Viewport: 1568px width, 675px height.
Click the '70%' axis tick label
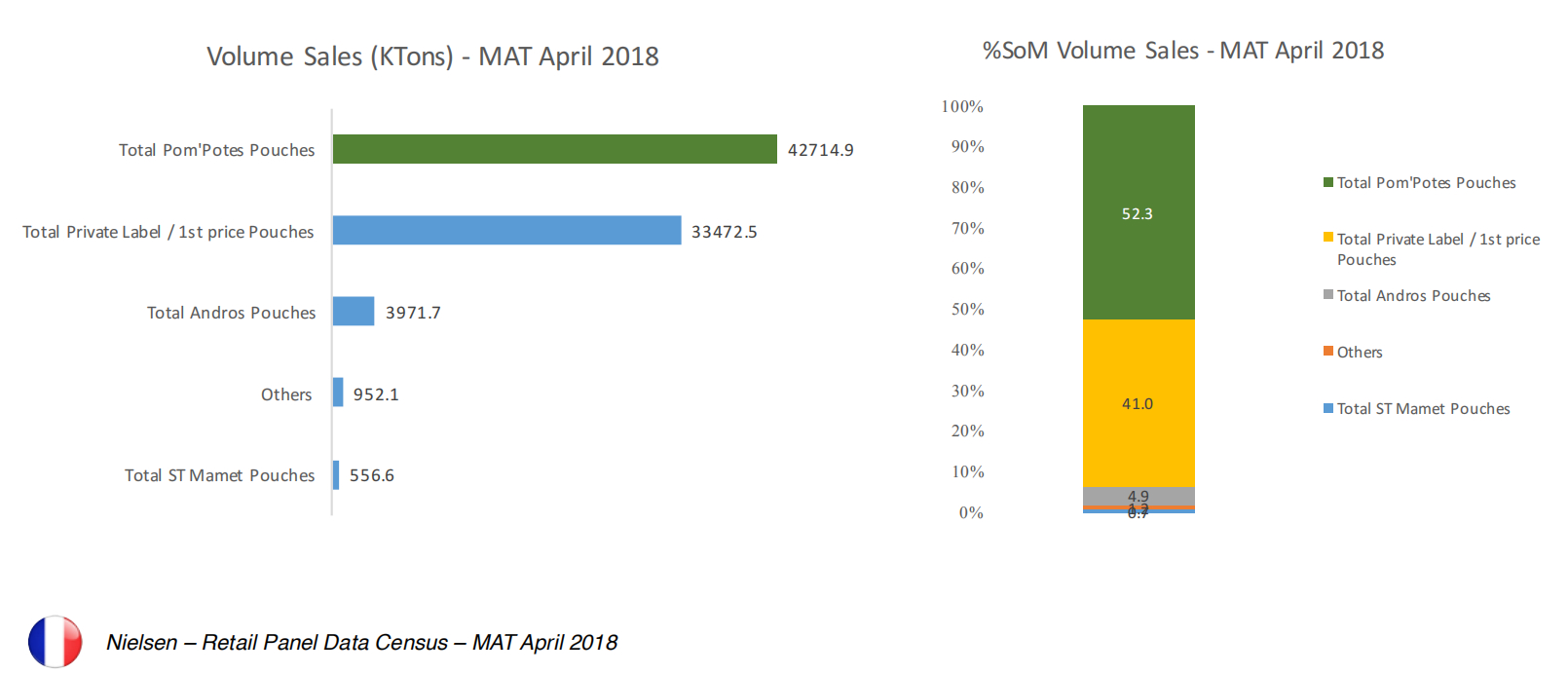point(968,228)
